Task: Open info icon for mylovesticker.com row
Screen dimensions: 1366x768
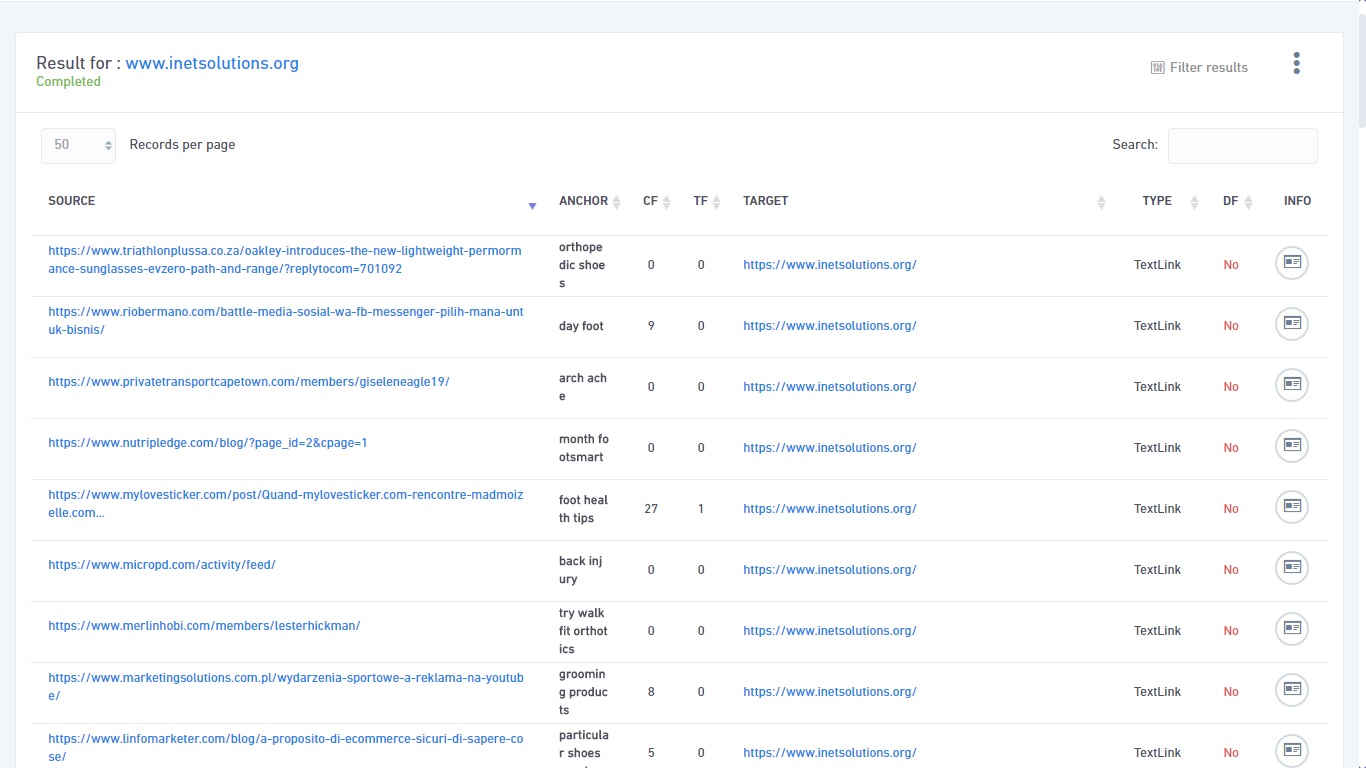Action: (x=1291, y=507)
